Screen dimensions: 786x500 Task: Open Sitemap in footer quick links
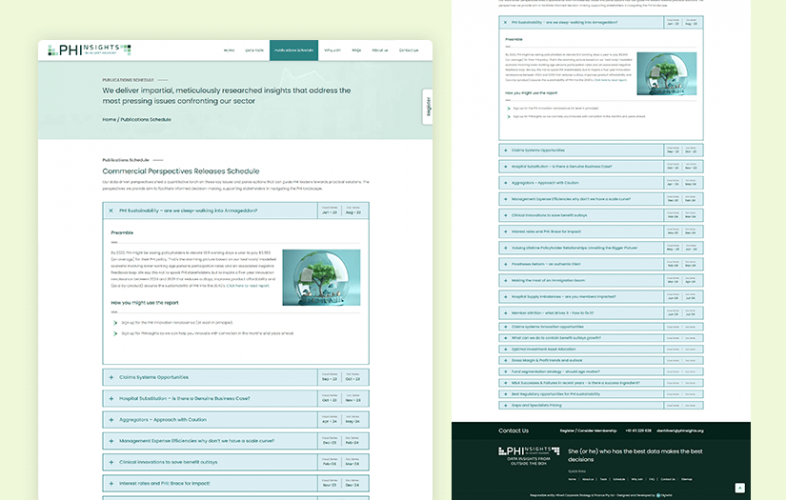pos(687,479)
